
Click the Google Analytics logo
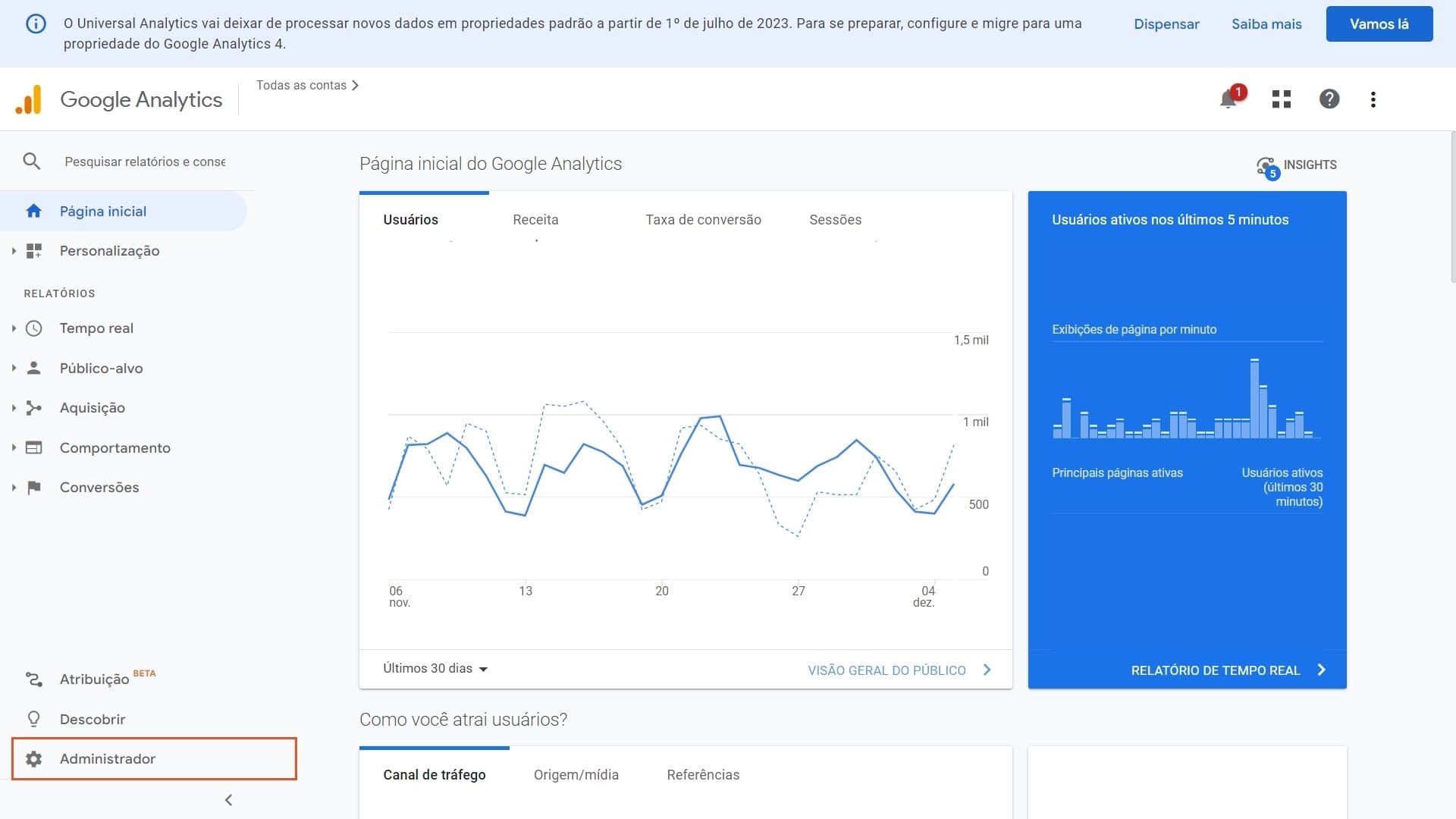(29, 100)
